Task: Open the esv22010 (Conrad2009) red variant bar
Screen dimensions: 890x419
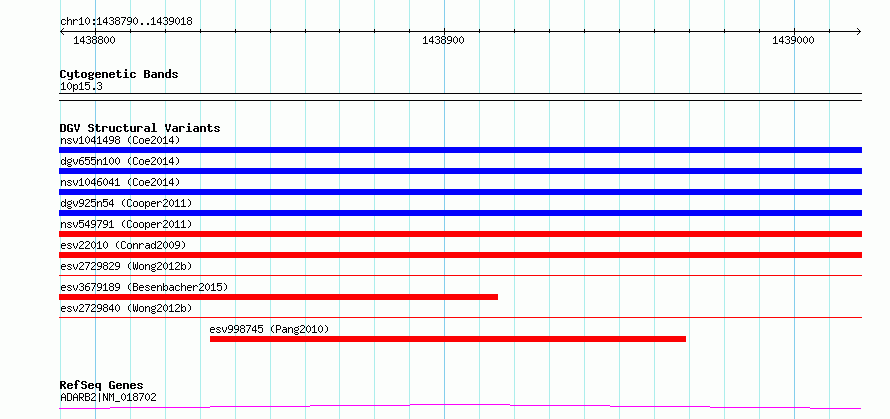Action: [x=460, y=255]
